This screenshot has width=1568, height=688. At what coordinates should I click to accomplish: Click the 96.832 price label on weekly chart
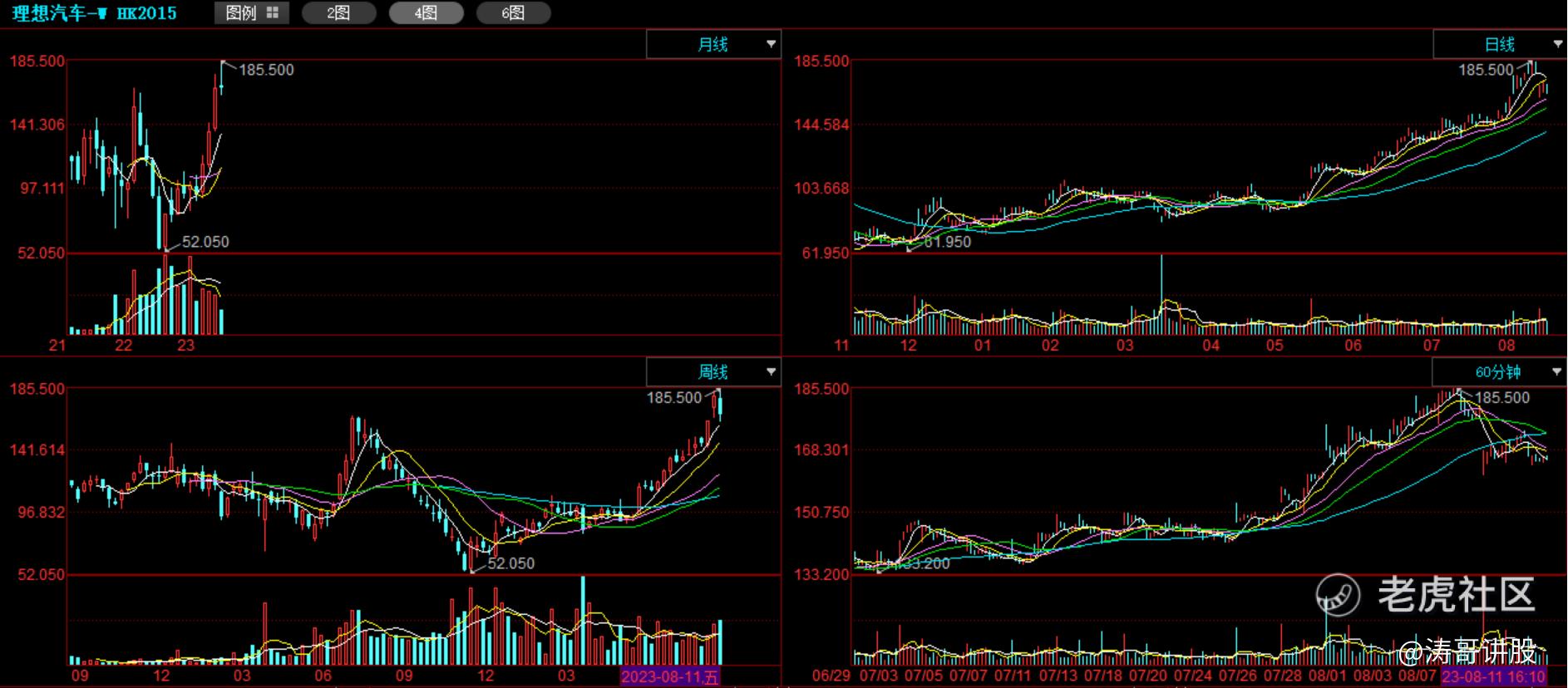coord(42,513)
